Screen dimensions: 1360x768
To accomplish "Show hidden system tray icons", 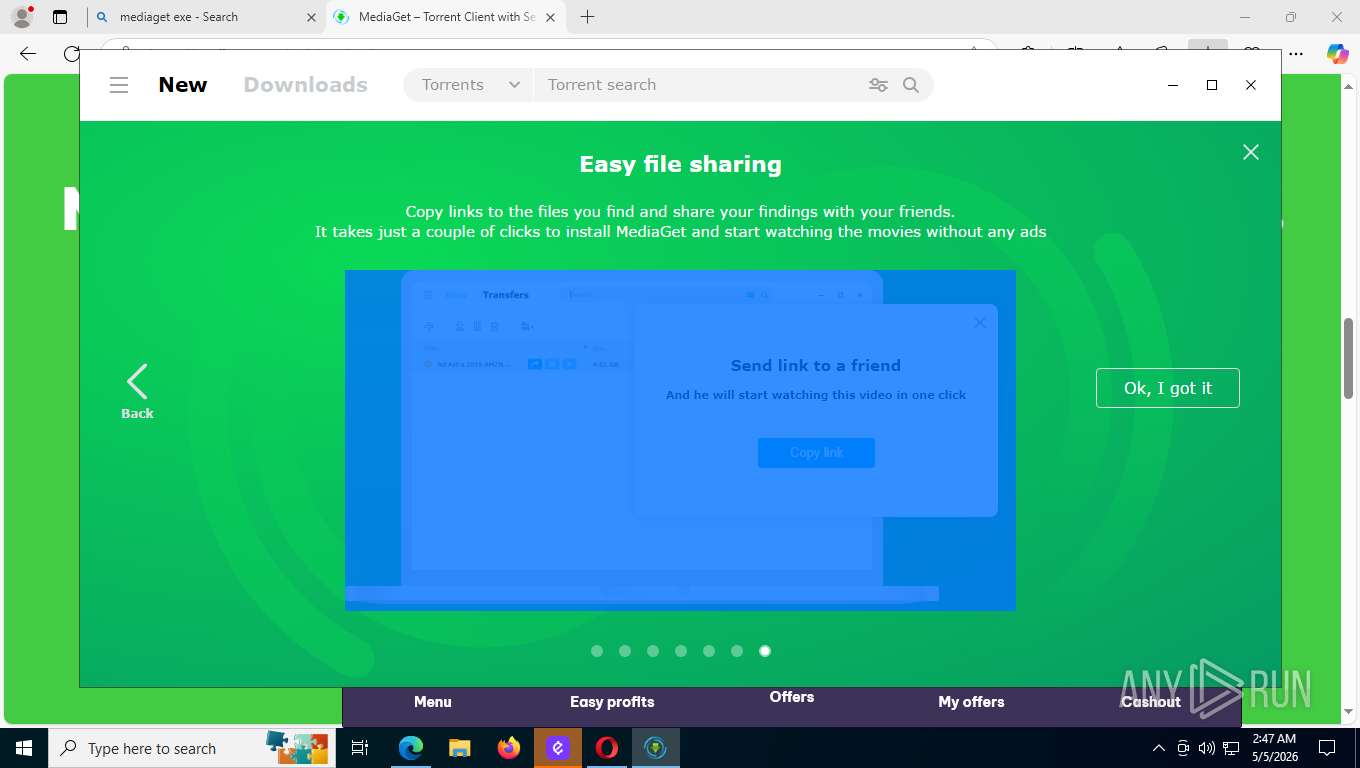I will coord(1159,748).
